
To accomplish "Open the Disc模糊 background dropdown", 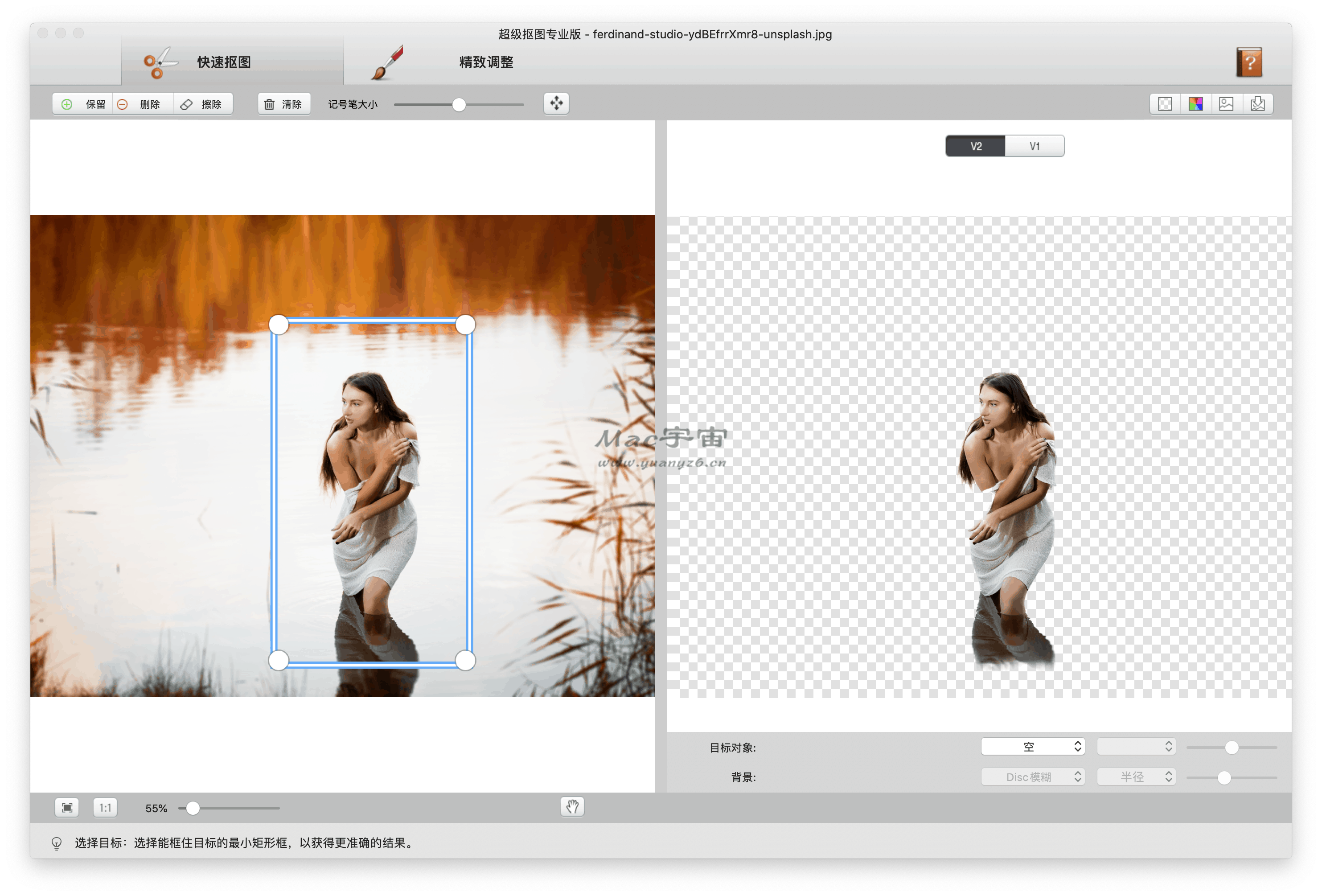I will click(x=1032, y=777).
